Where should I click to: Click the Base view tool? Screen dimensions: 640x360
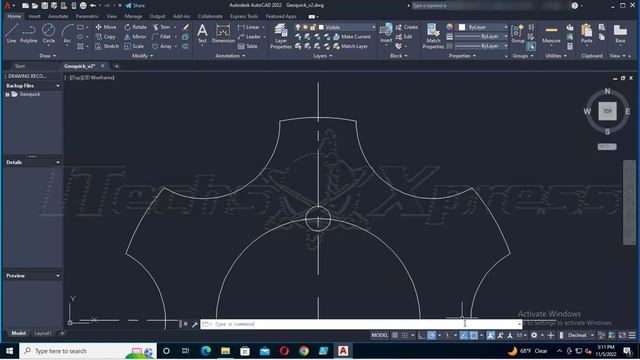[620, 33]
